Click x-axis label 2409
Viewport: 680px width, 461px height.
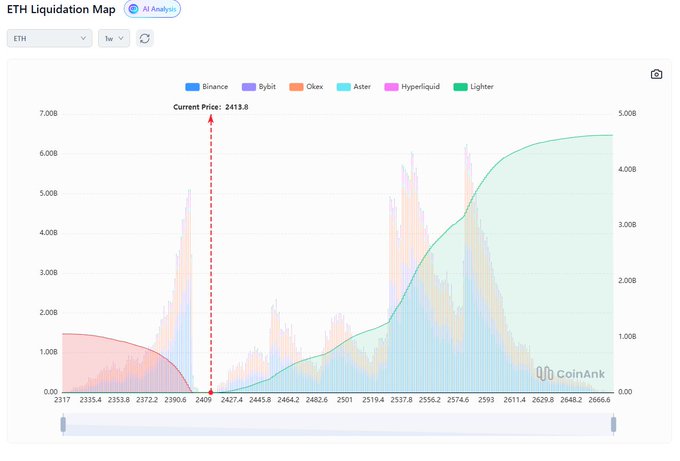203,400
